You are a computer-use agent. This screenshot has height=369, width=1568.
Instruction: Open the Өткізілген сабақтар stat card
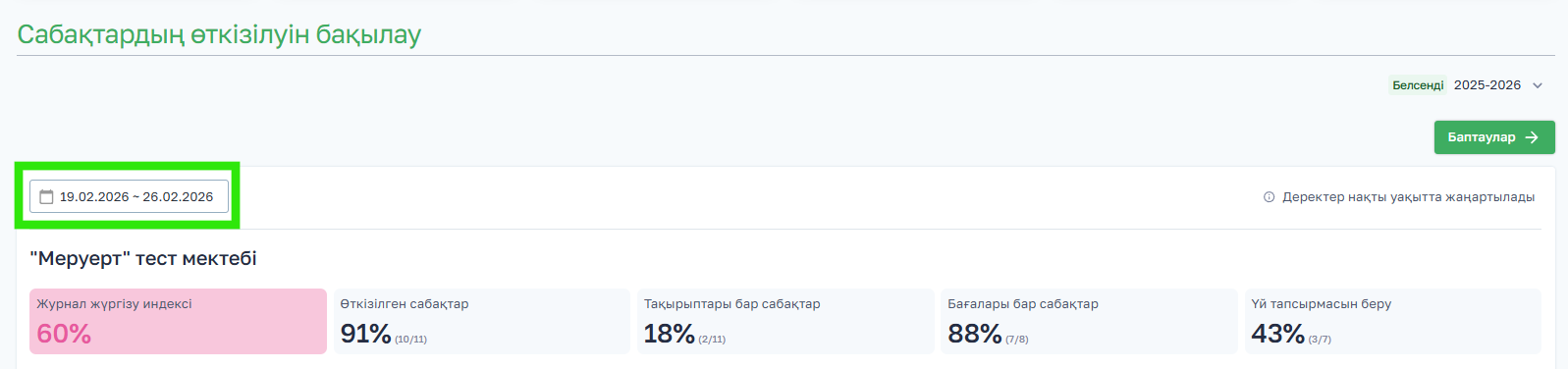click(481, 321)
